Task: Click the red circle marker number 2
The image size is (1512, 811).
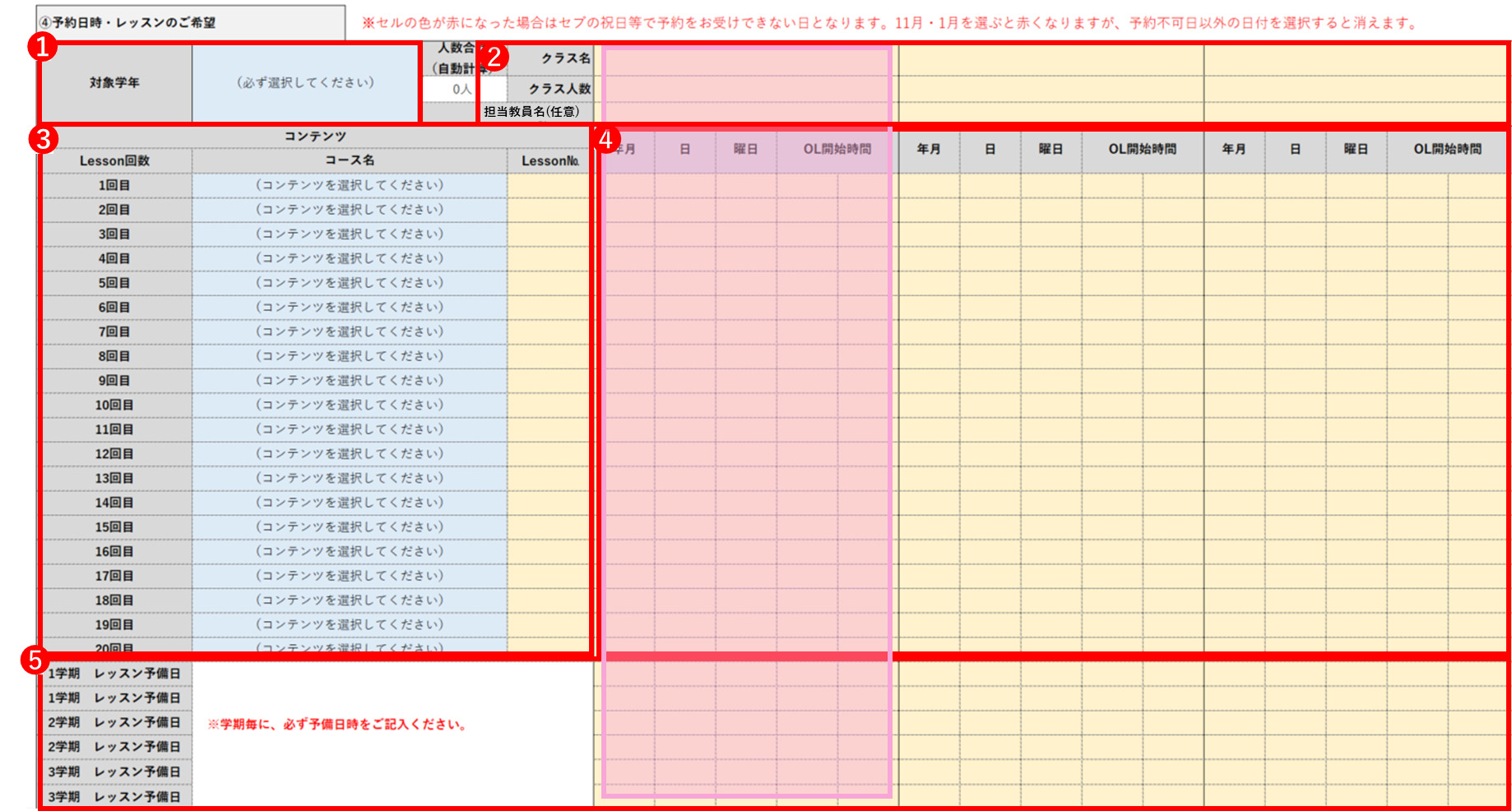Action: [494, 58]
